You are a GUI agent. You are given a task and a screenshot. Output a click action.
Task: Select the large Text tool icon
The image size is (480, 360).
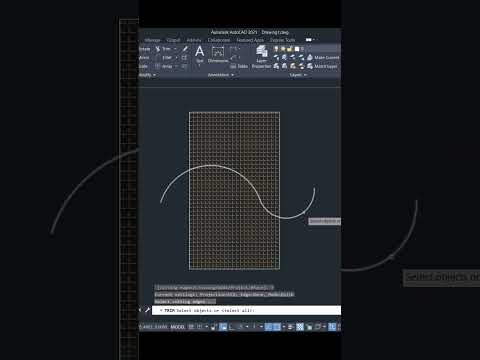[199, 51]
